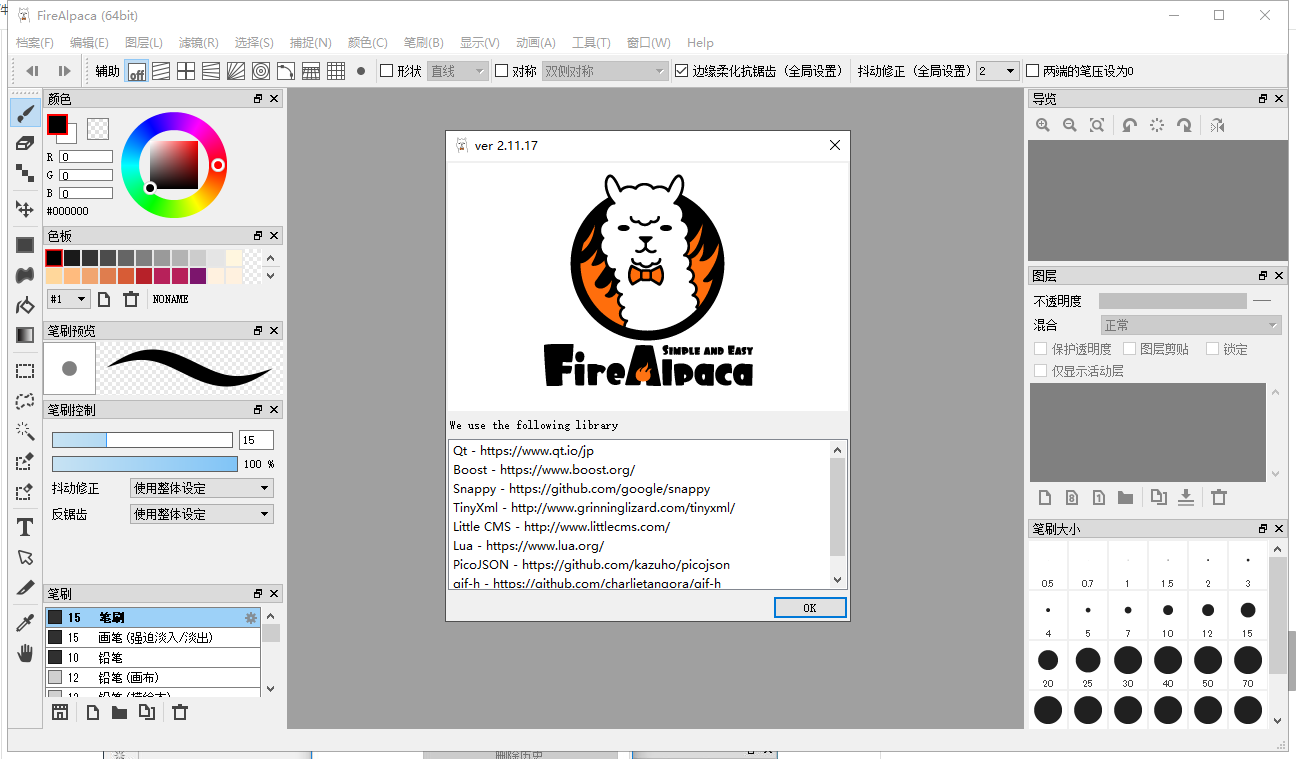Click OK in version dialog
Screen dimensions: 1296x759
(x=810, y=607)
